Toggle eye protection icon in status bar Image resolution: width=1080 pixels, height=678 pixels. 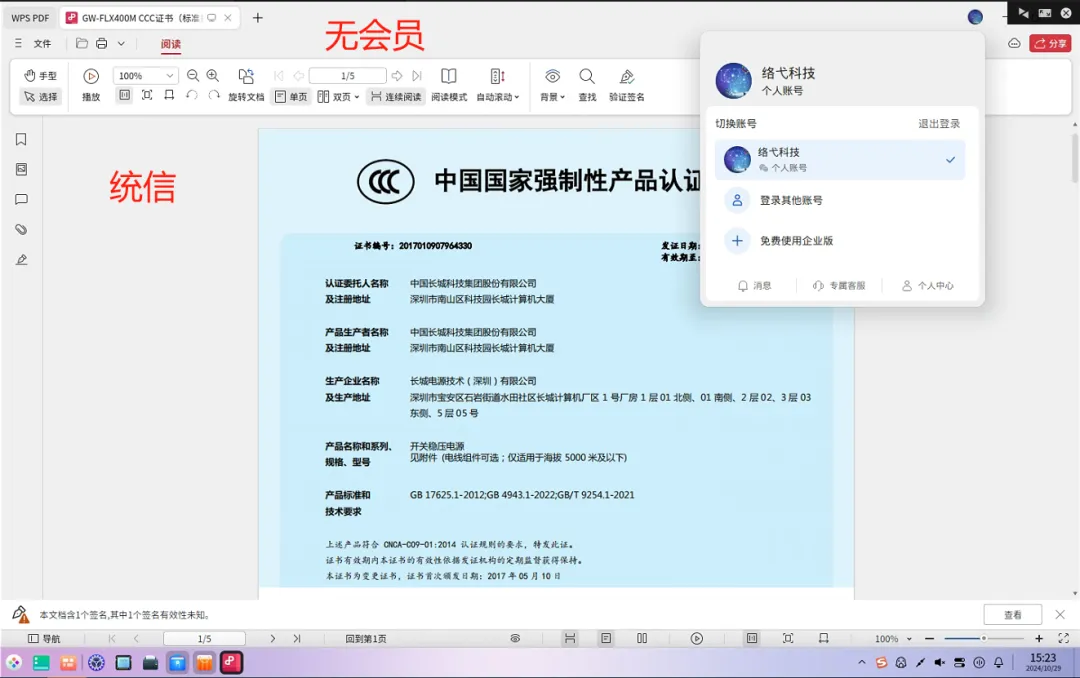tap(515, 639)
